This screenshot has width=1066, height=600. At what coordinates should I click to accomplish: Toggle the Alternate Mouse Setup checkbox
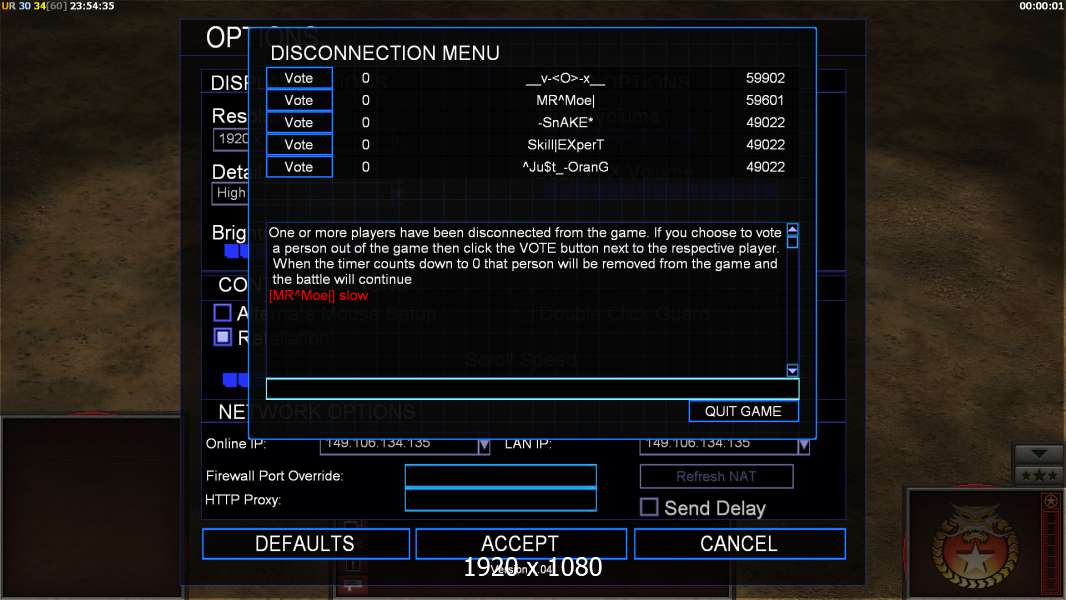(222, 313)
